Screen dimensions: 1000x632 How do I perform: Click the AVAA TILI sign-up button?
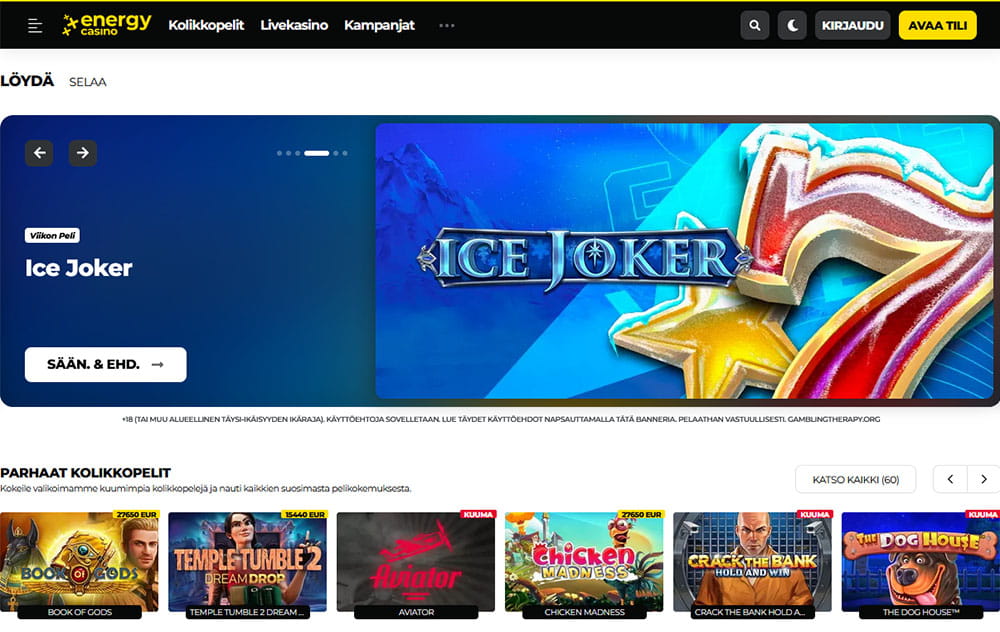938,26
